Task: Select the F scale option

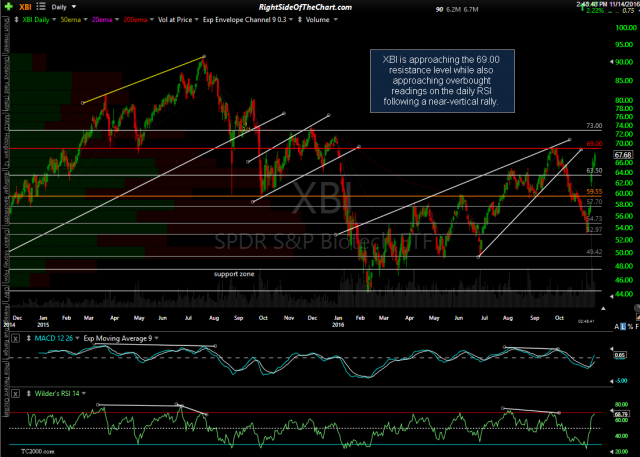Action: pos(637,327)
